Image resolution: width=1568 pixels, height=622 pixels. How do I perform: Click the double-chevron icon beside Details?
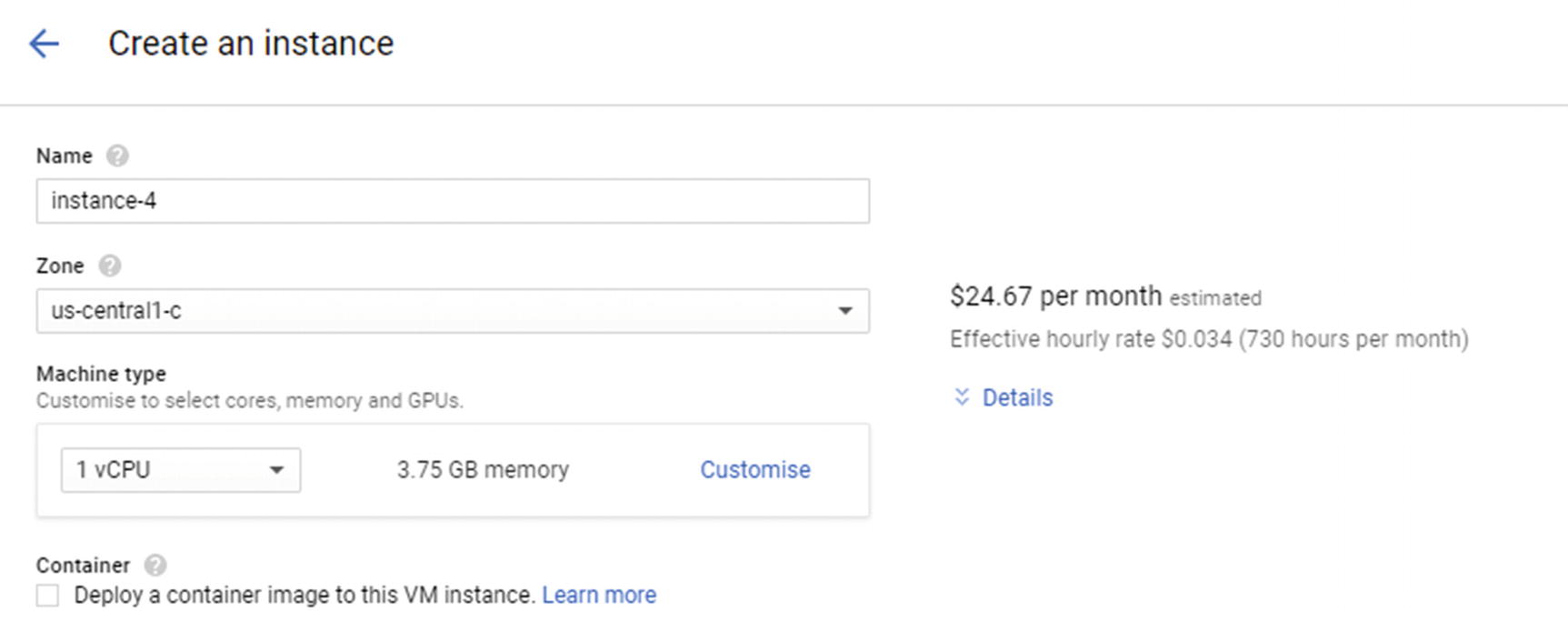962,397
